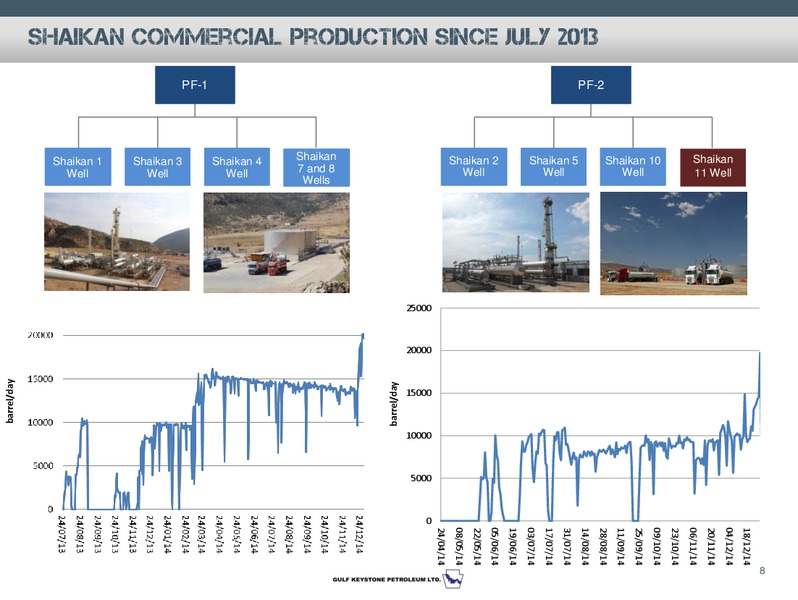Click the photo of storage tank and trucks
This screenshot has height=600, width=798.
[x=276, y=242]
